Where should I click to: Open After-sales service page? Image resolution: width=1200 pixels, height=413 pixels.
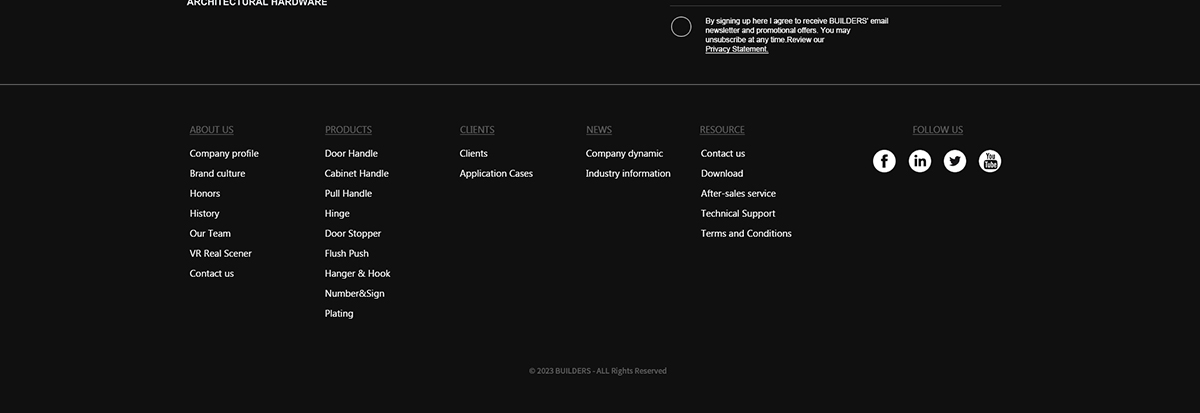point(738,194)
